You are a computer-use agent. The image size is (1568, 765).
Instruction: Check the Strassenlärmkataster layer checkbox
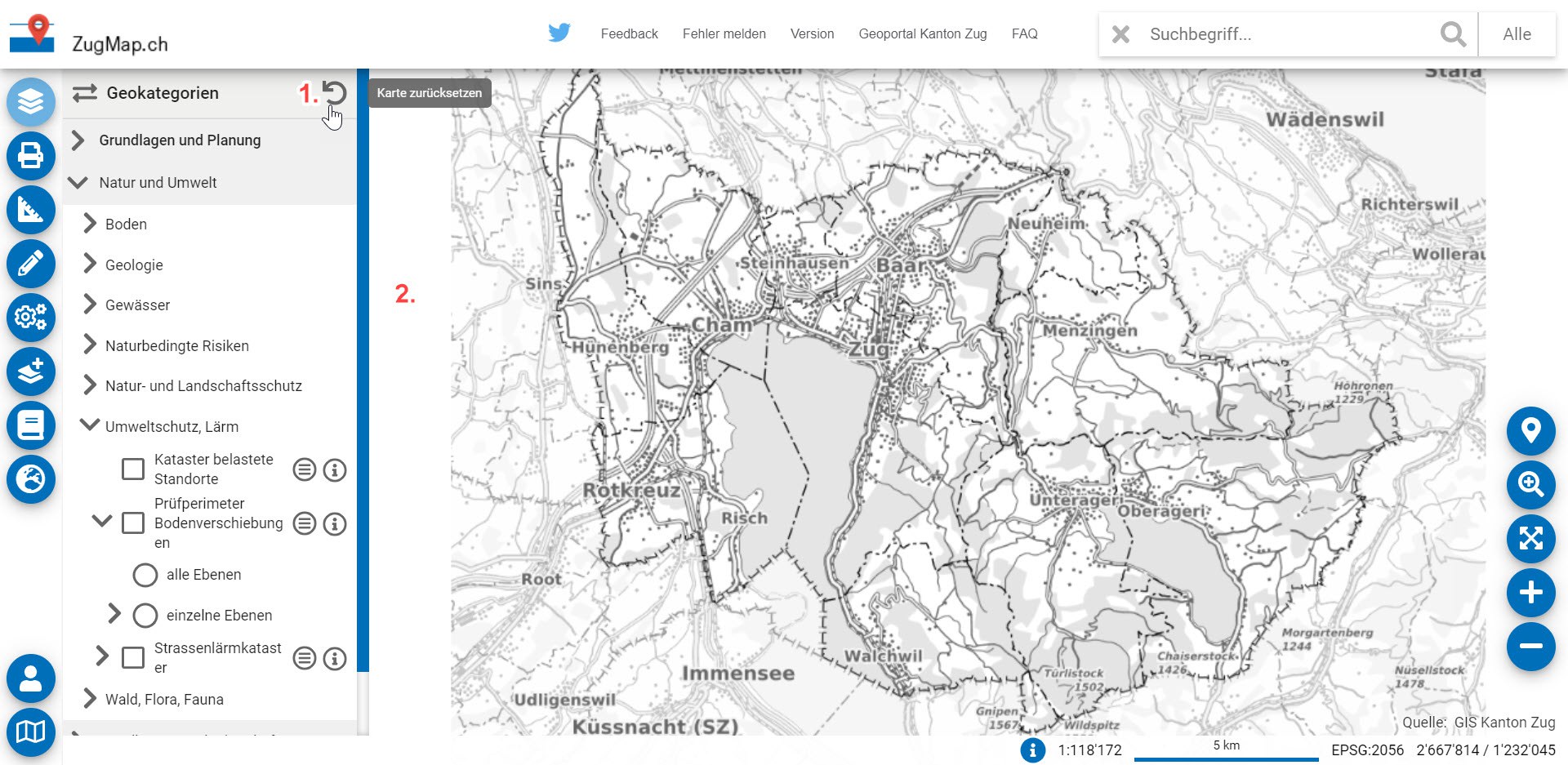coord(133,658)
